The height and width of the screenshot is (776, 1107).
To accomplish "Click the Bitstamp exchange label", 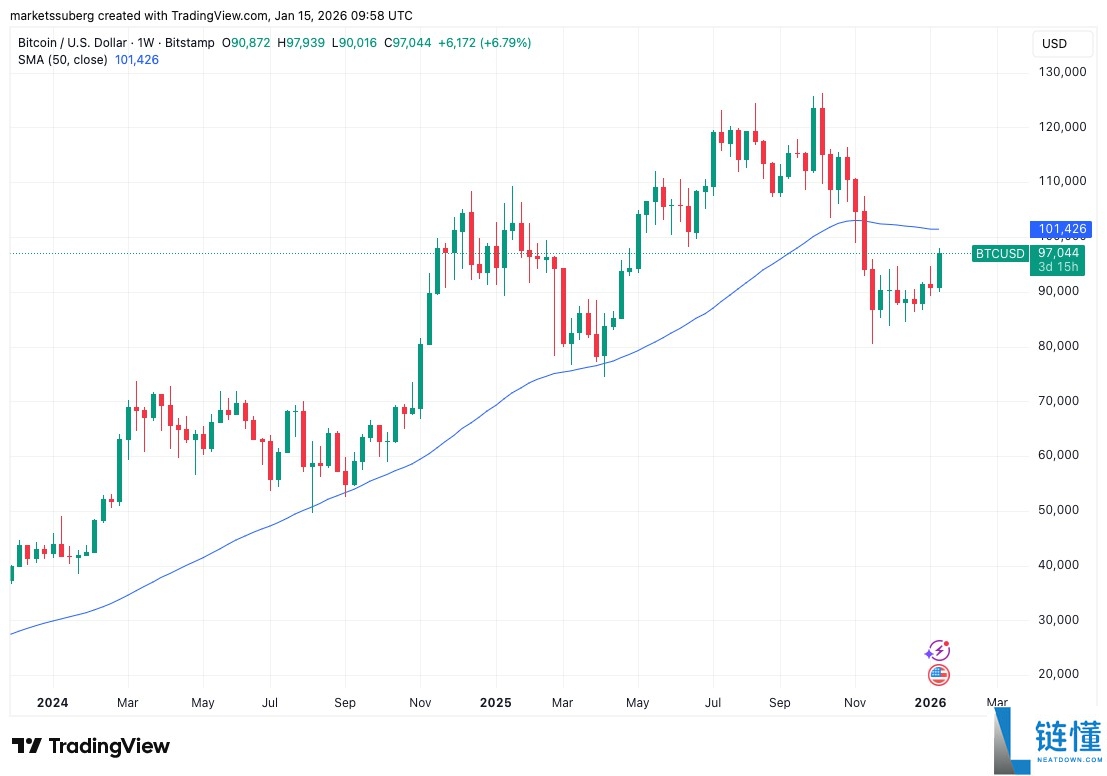I will click(x=189, y=43).
